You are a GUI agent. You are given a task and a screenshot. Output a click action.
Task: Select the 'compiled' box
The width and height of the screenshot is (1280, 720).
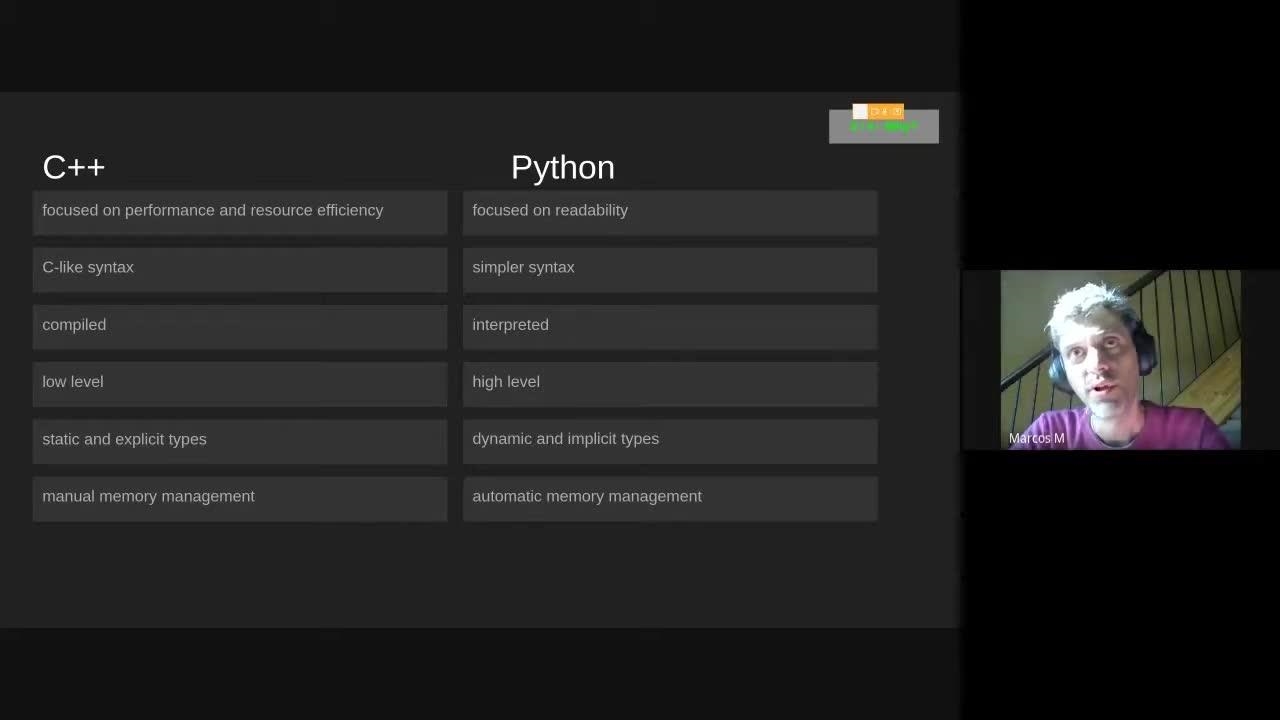[240, 325]
